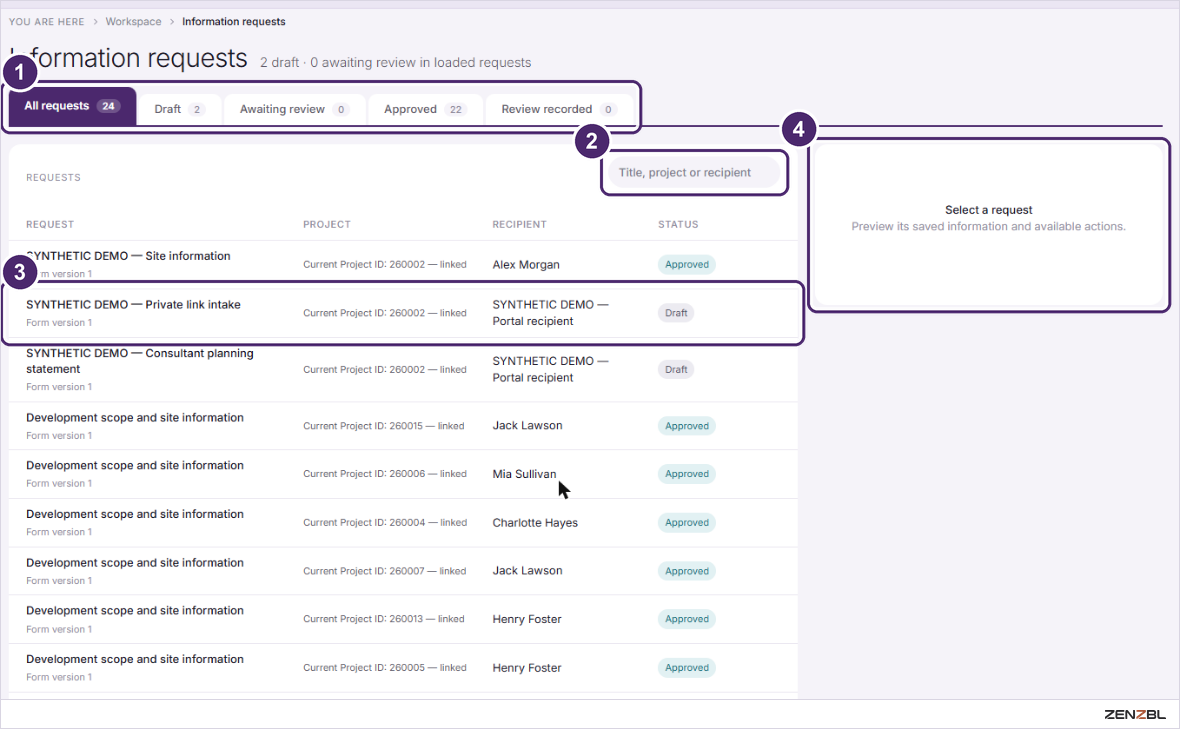Viewport: 1180px width, 729px height.
Task: Click Approved badge for Charlotte Hayes row
Action: 686,523
